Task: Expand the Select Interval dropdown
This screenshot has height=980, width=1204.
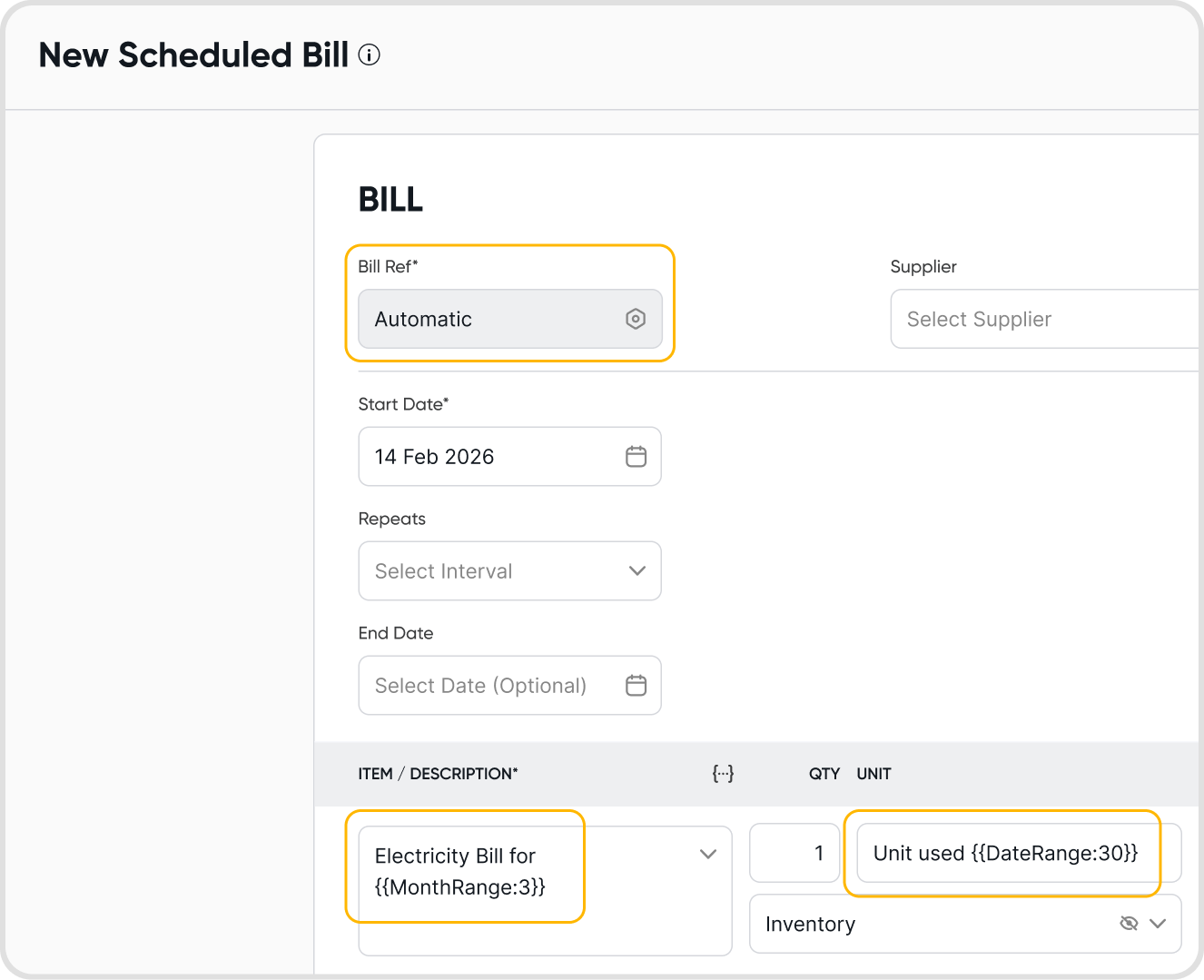Action: point(637,571)
